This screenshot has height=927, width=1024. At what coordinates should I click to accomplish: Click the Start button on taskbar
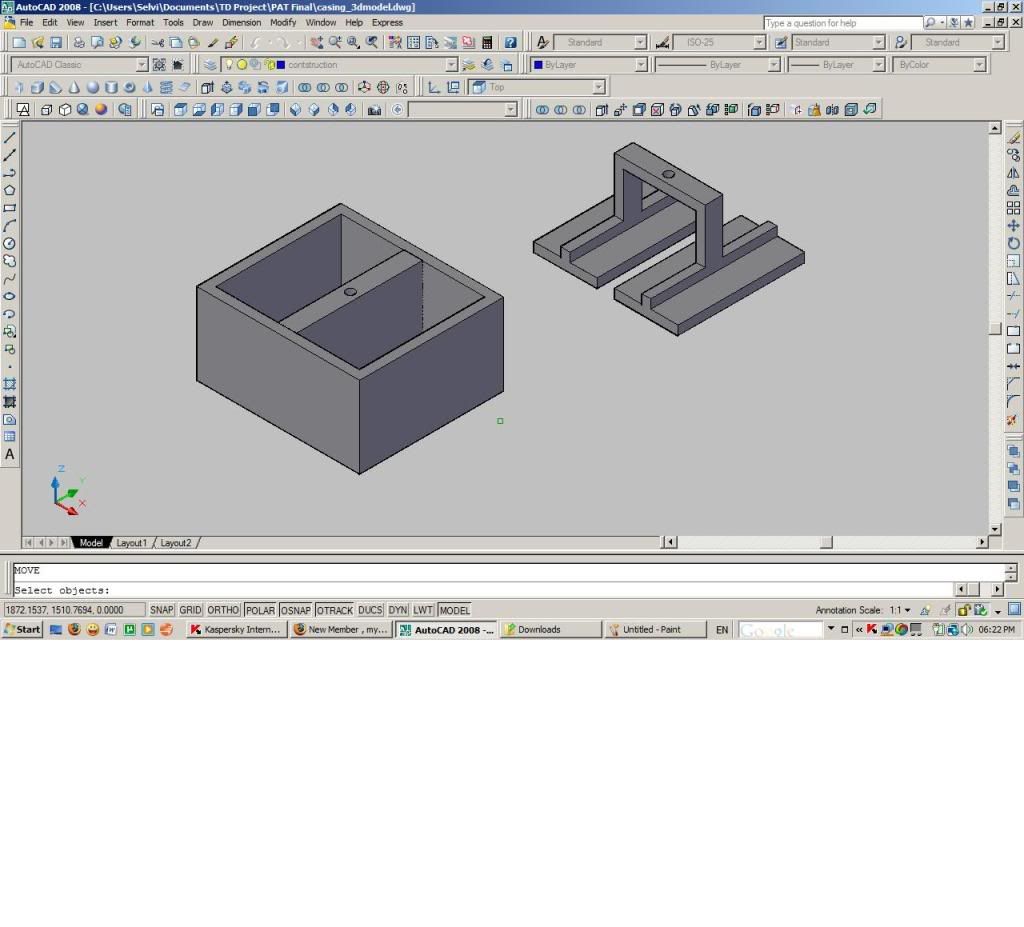click(x=22, y=630)
